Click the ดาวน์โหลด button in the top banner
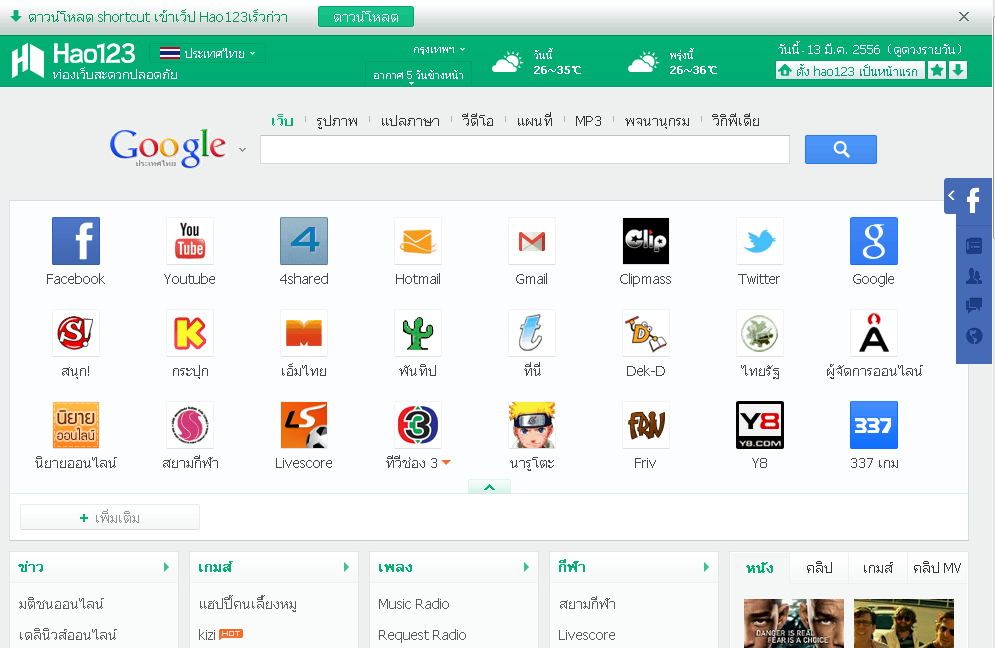This screenshot has width=995, height=648. [x=367, y=17]
